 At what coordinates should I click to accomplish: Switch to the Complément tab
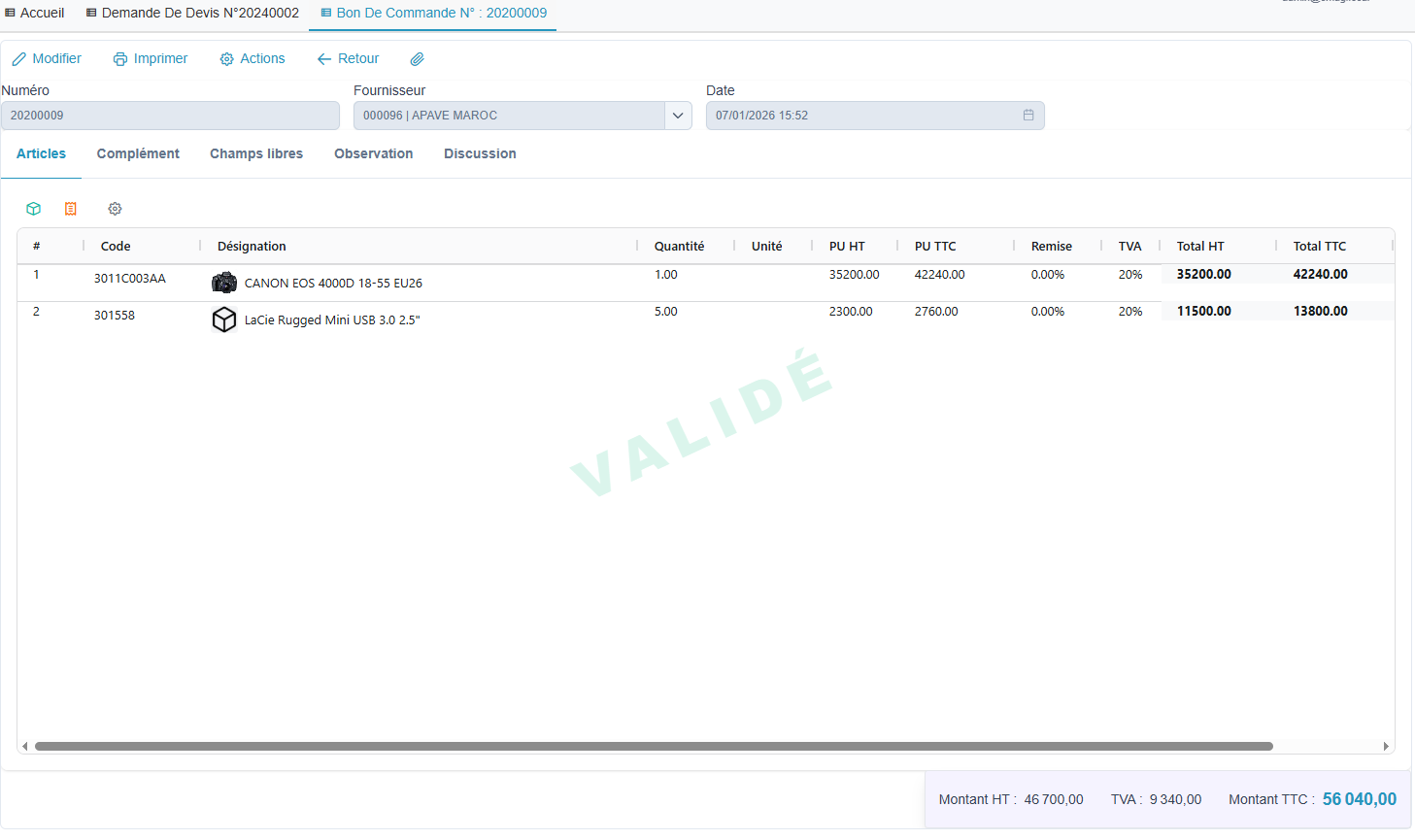pos(138,153)
